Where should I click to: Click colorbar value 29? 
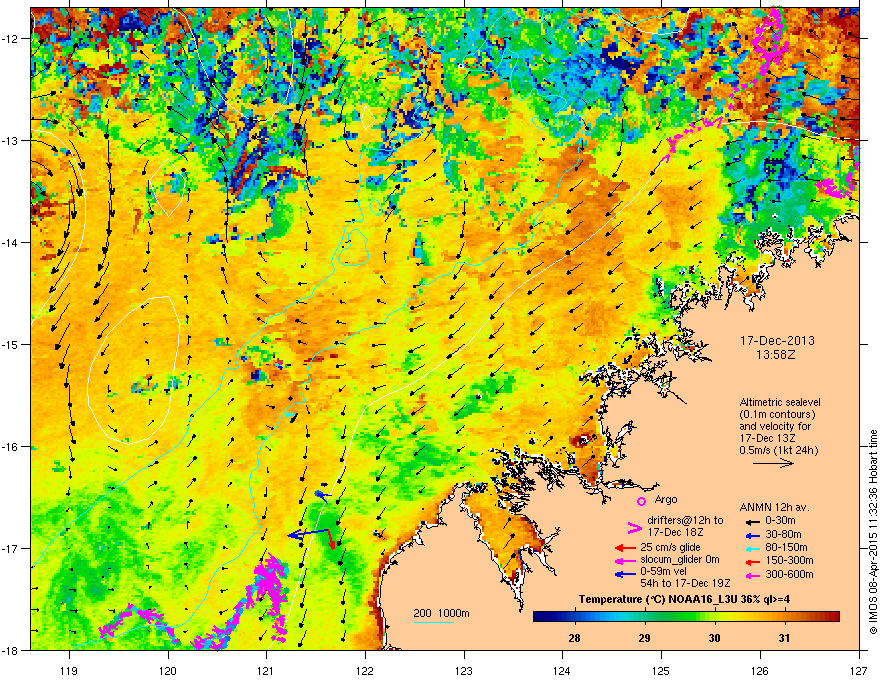point(644,638)
